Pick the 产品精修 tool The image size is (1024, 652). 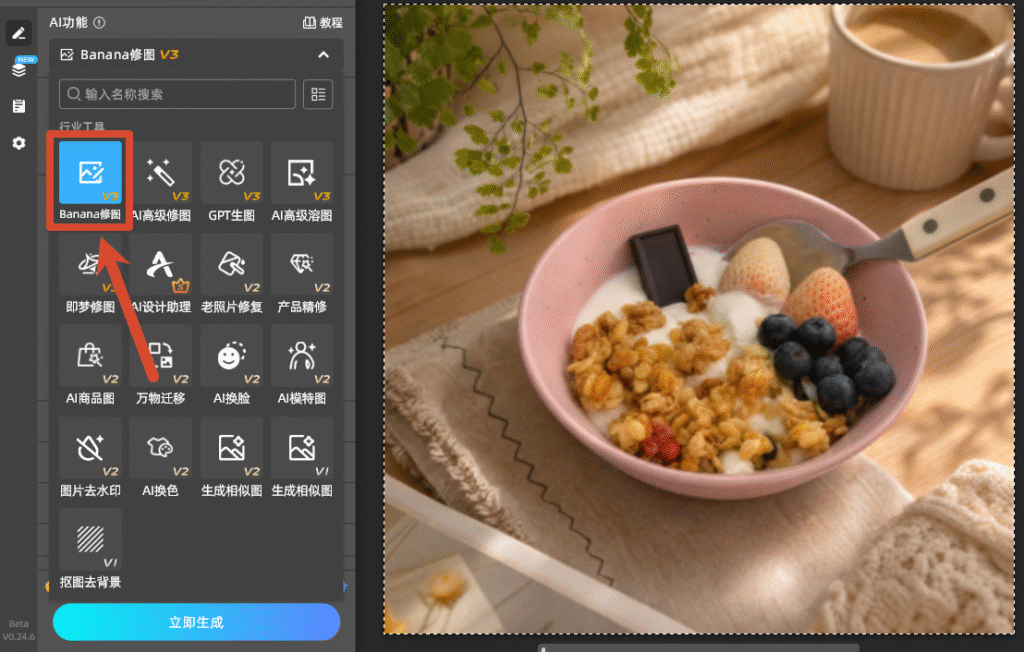click(x=302, y=273)
